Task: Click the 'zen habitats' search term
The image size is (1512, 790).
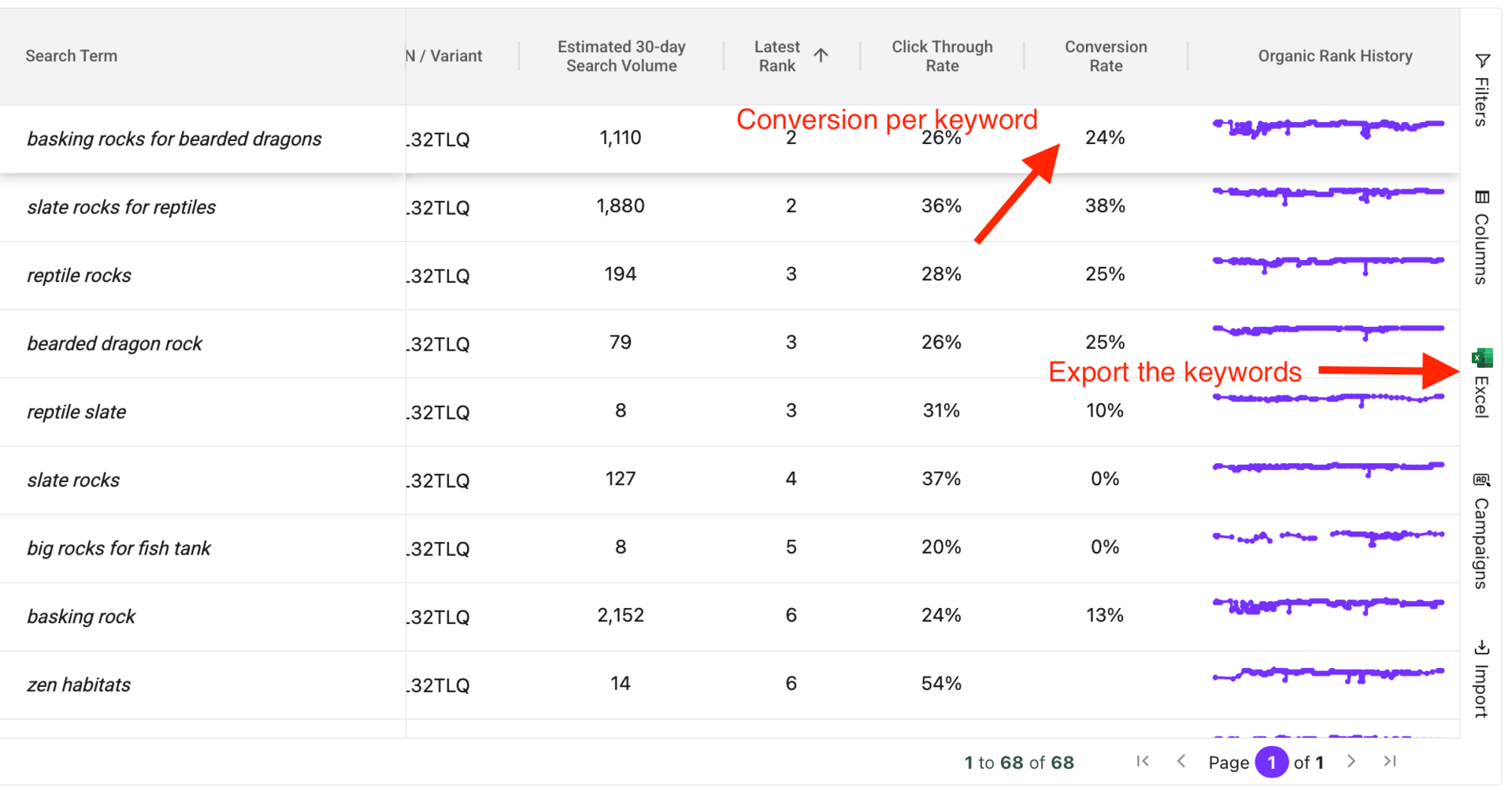Action: (x=79, y=685)
